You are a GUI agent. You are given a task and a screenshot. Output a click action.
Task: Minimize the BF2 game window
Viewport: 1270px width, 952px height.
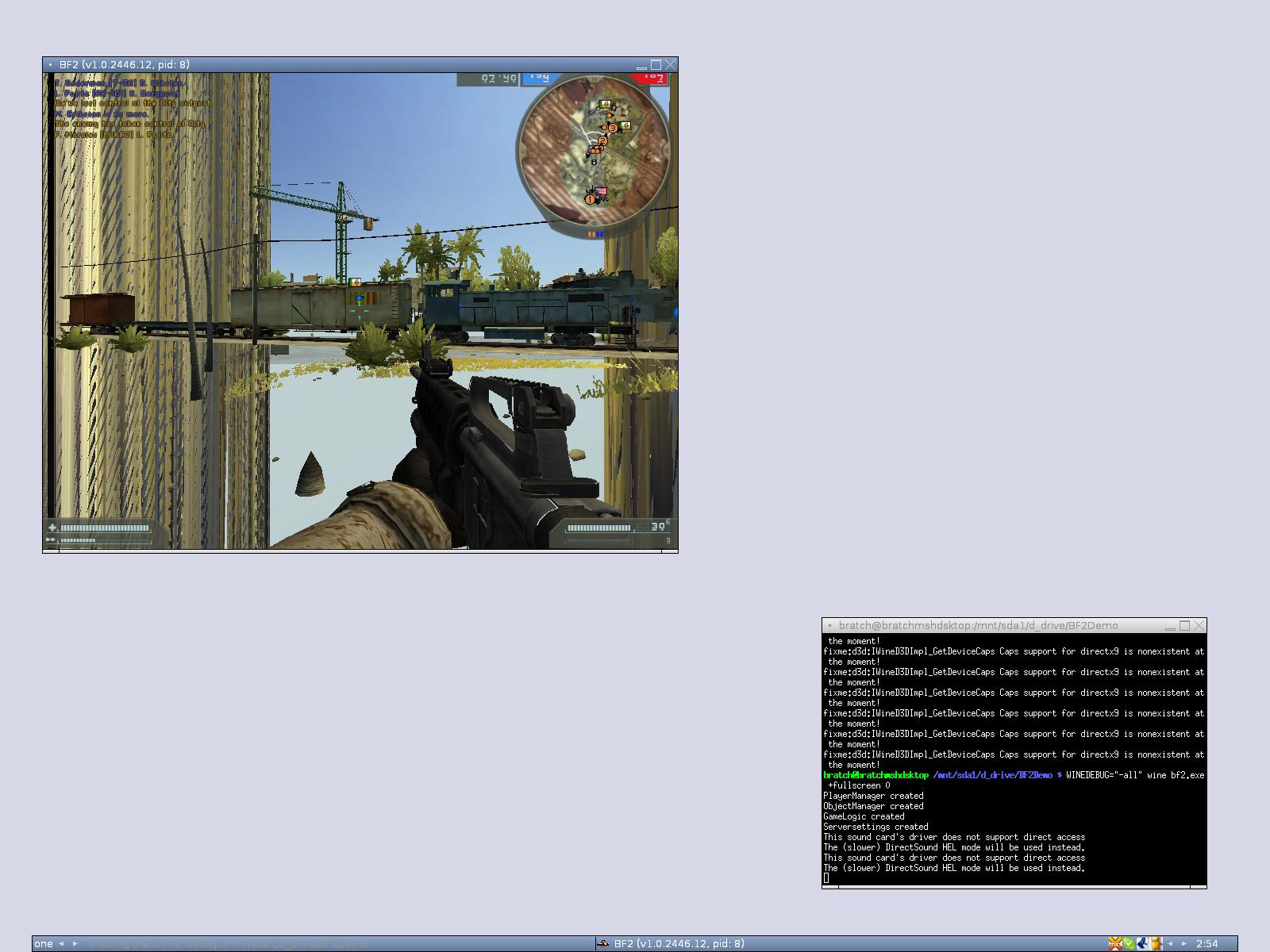[641, 65]
